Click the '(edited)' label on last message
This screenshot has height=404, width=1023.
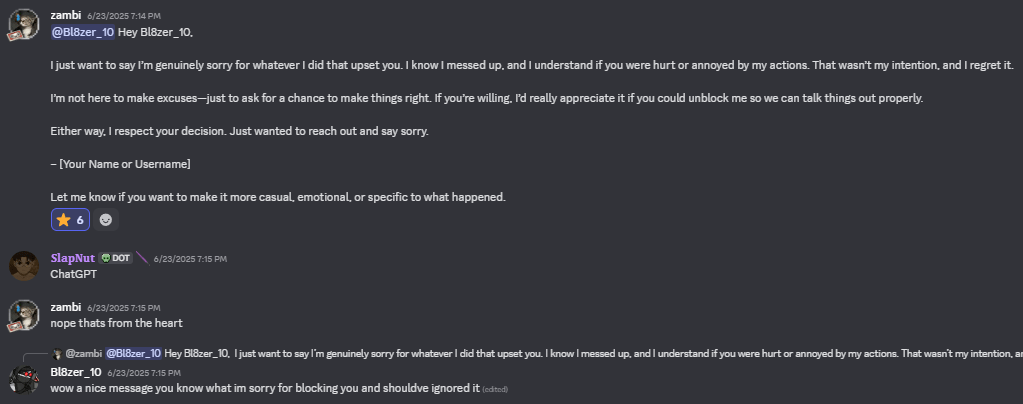click(496, 388)
